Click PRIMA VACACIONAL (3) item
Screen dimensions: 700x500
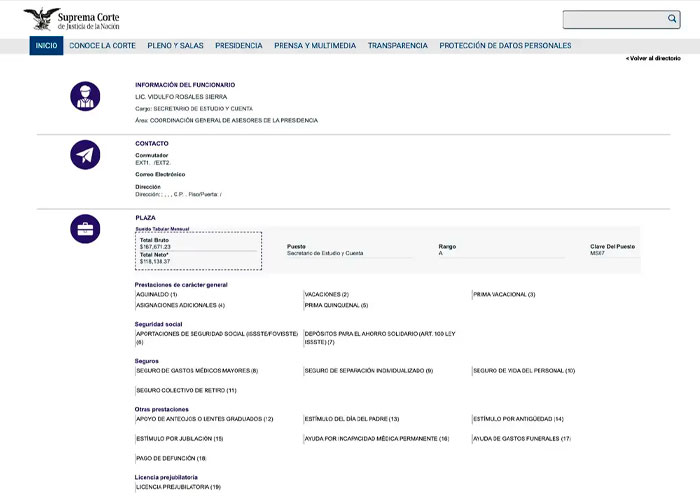click(504, 294)
